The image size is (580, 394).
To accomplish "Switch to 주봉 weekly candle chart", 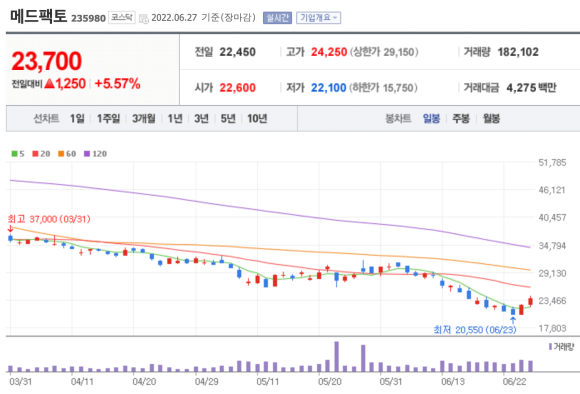I will pos(461,119).
